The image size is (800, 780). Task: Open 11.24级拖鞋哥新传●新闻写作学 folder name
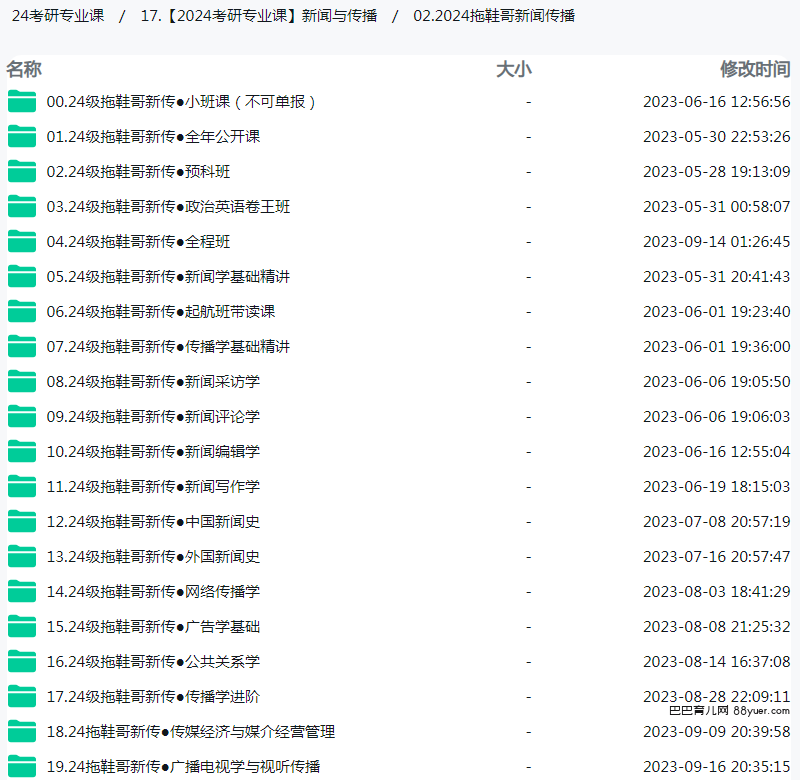pos(153,487)
